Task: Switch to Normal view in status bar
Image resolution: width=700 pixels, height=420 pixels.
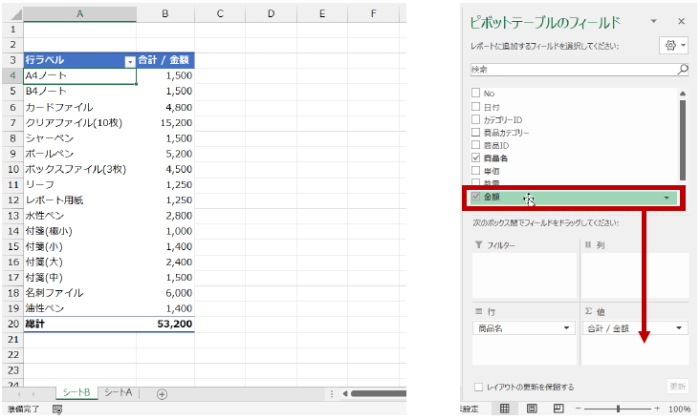Action: tap(504, 408)
